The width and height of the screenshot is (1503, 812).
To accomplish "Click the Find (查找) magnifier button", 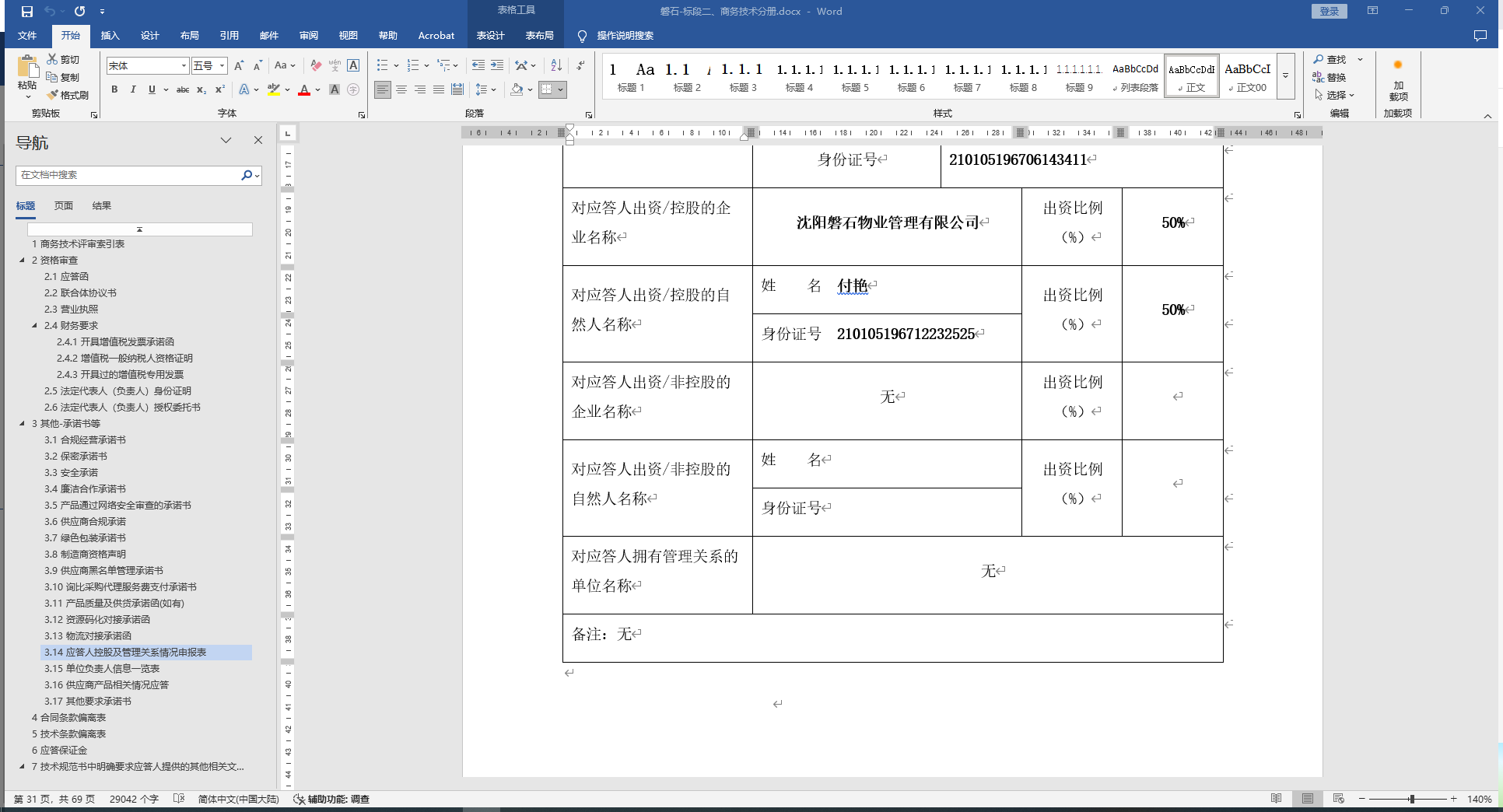I will point(1330,59).
